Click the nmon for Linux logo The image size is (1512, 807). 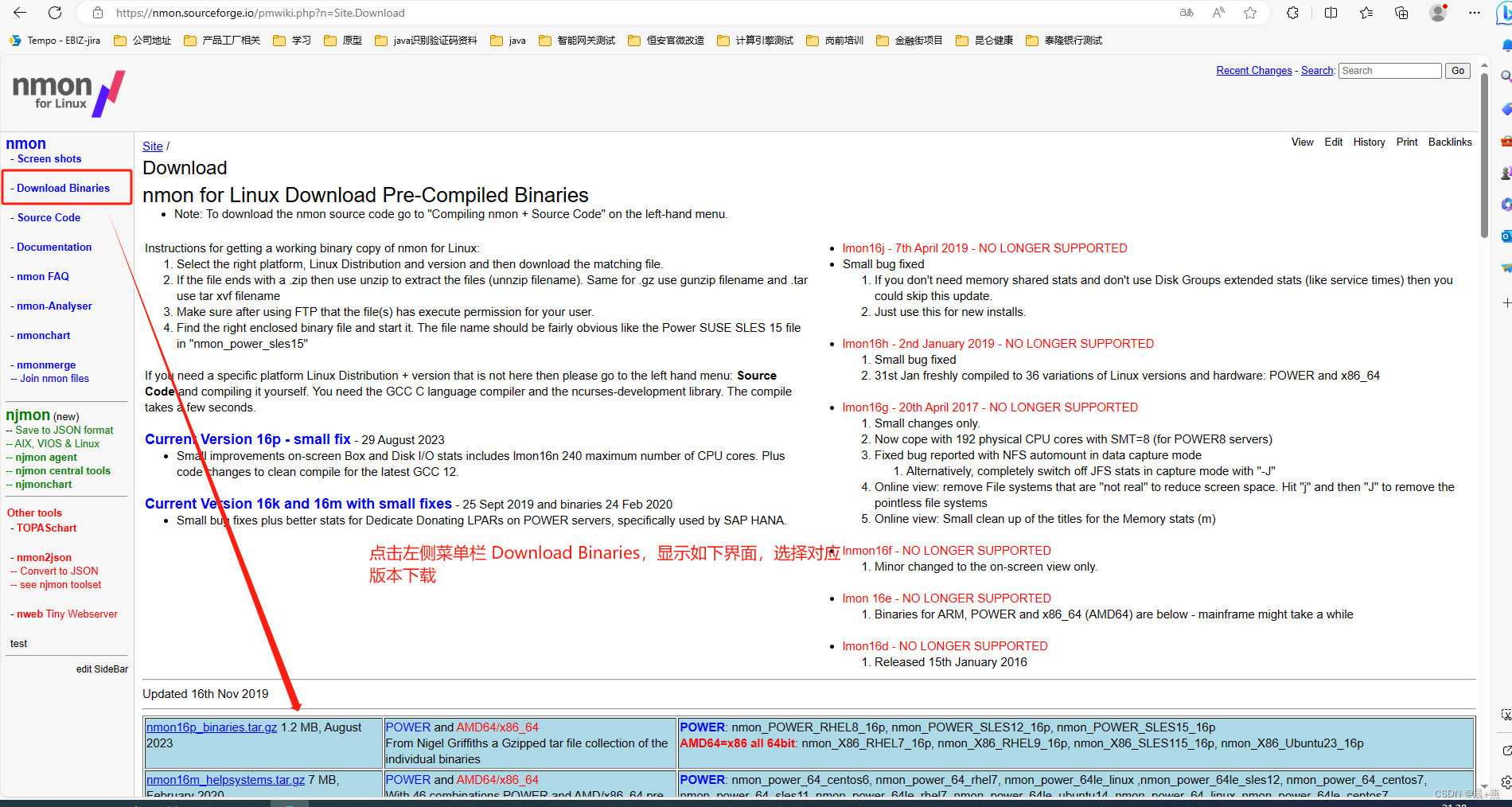(68, 93)
